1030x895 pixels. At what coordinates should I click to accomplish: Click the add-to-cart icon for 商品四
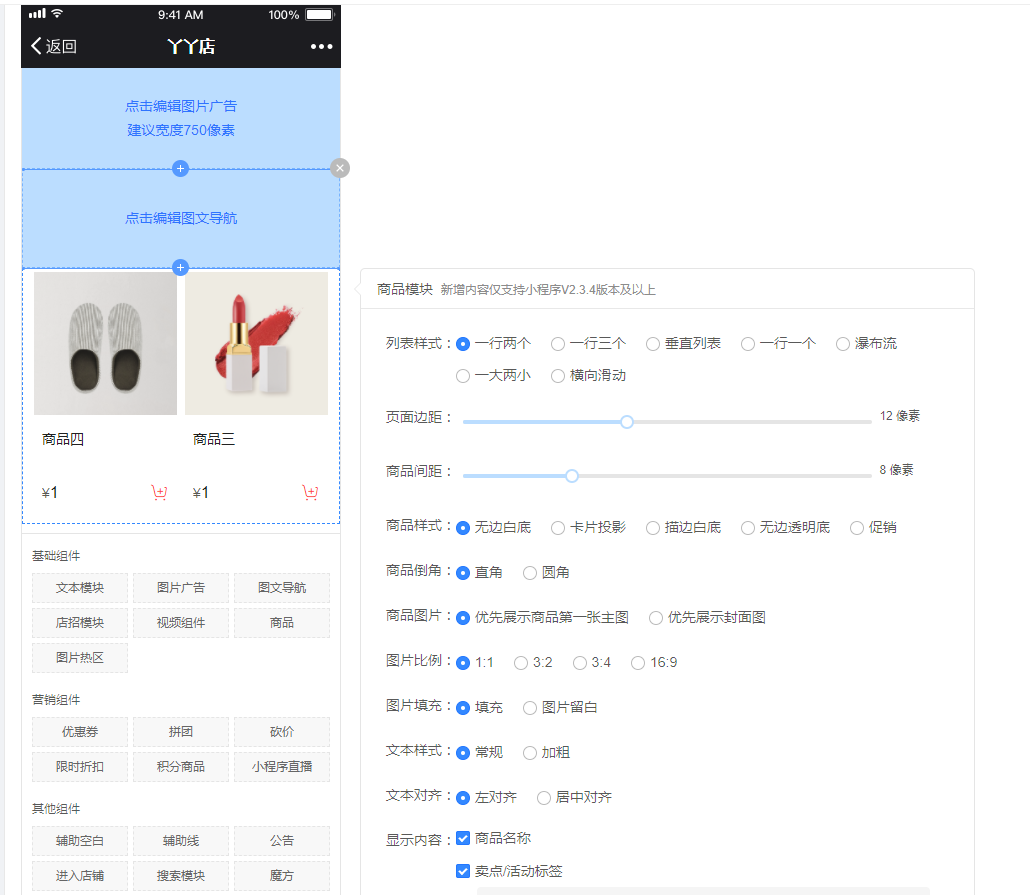159,492
